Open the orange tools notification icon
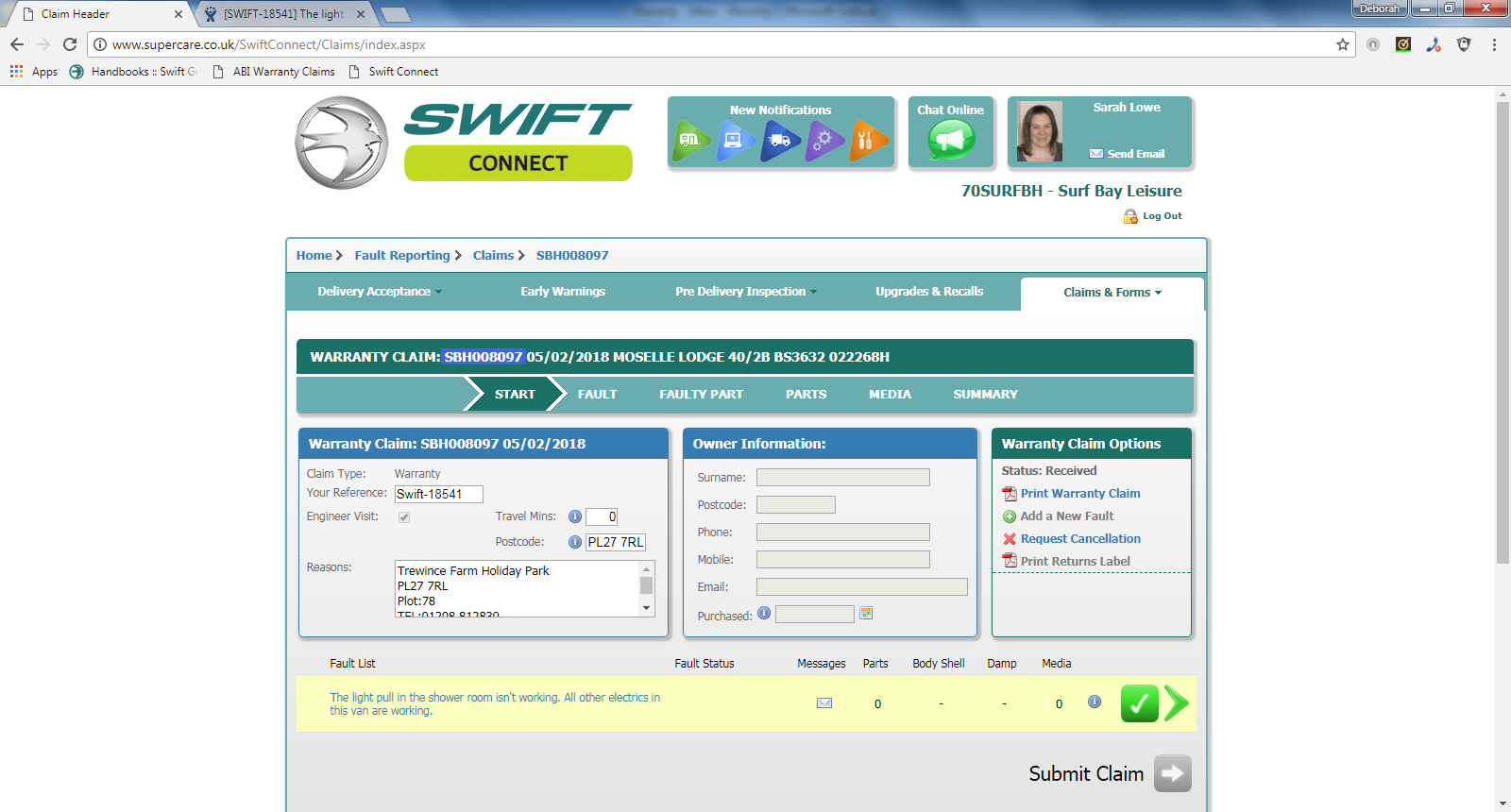This screenshot has height=812, width=1511. tap(867, 141)
